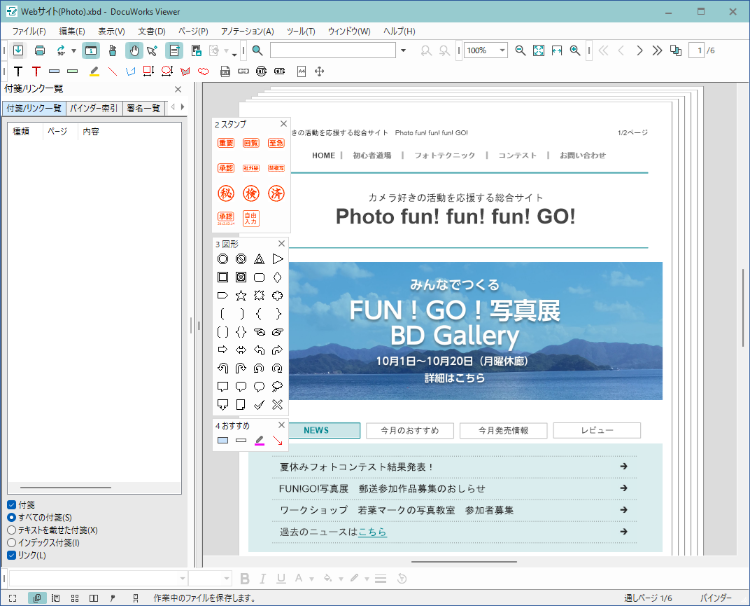This screenshot has width=750, height=606.
Task: Choose the triangle shape in 図形 palette
Action: point(259,259)
